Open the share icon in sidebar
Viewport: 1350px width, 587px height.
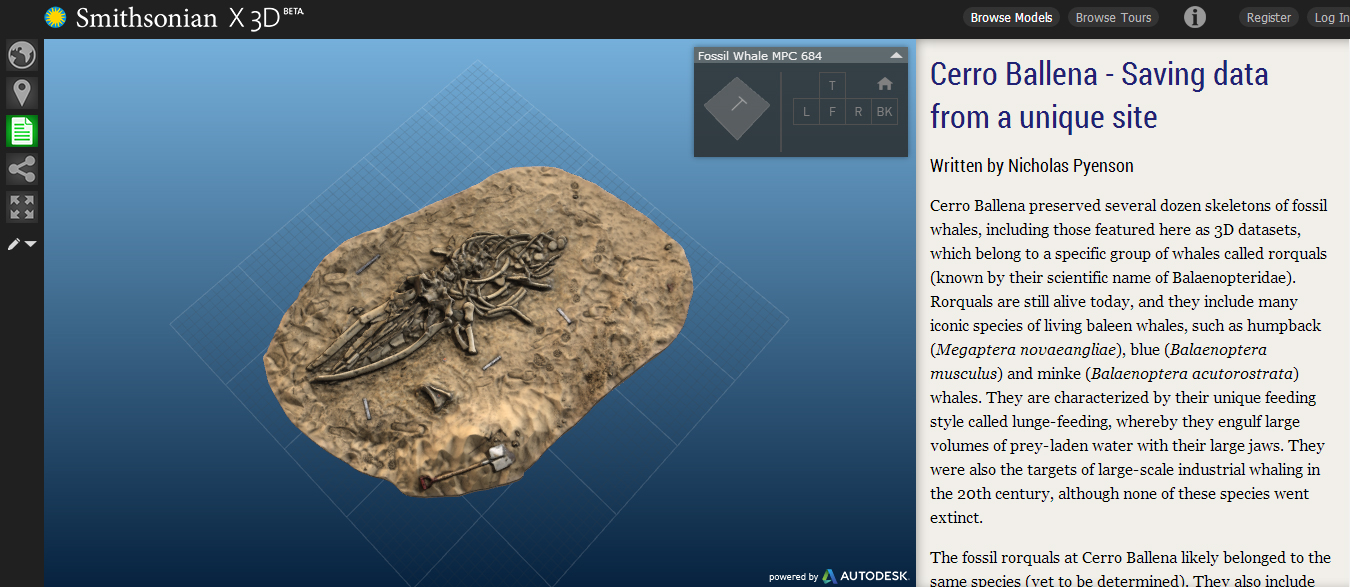pyautogui.click(x=22, y=169)
